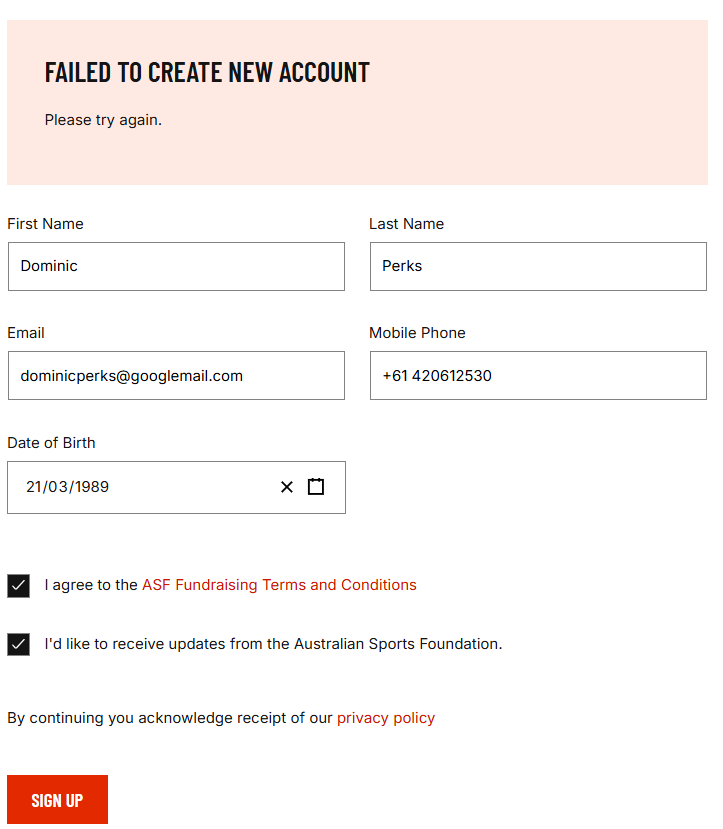Click the Mobile Phone label text
Screen dimensions: 723x829
tap(417, 333)
